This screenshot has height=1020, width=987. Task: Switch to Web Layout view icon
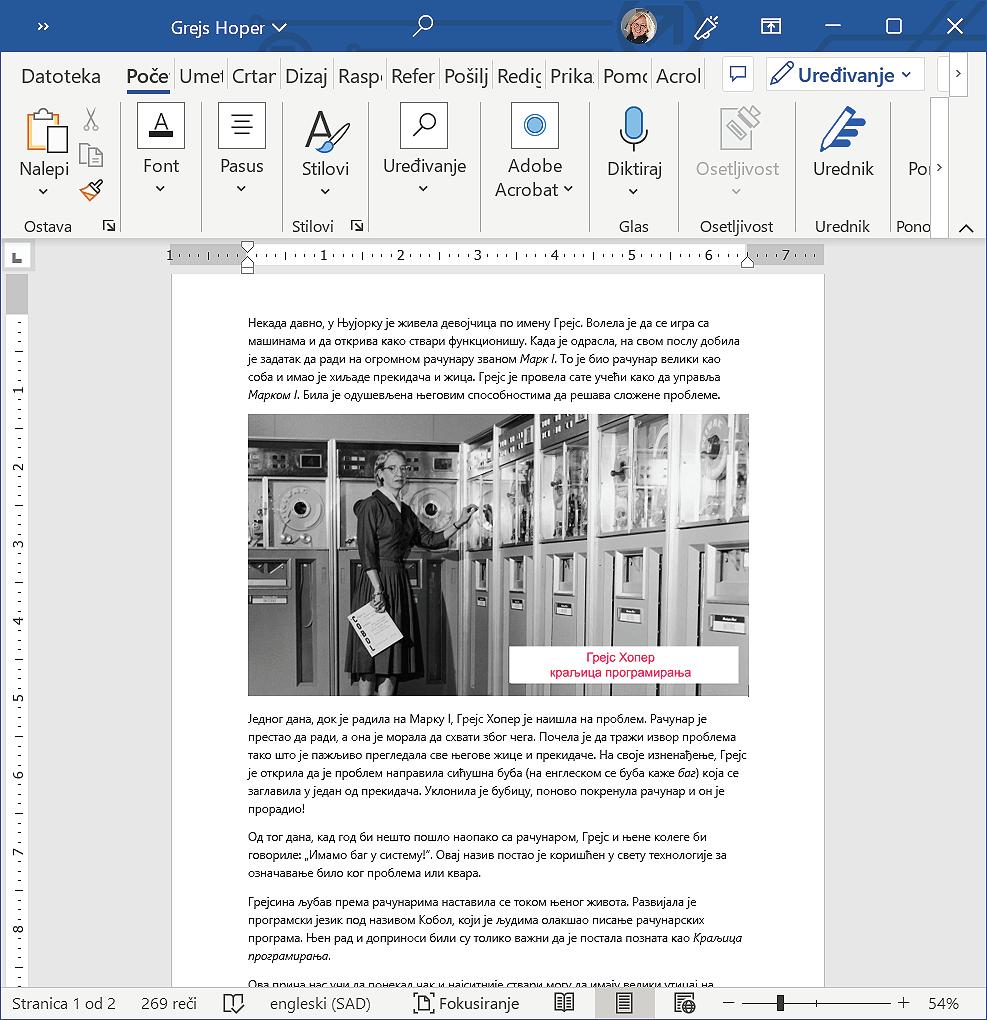click(x=684, y=1003)
